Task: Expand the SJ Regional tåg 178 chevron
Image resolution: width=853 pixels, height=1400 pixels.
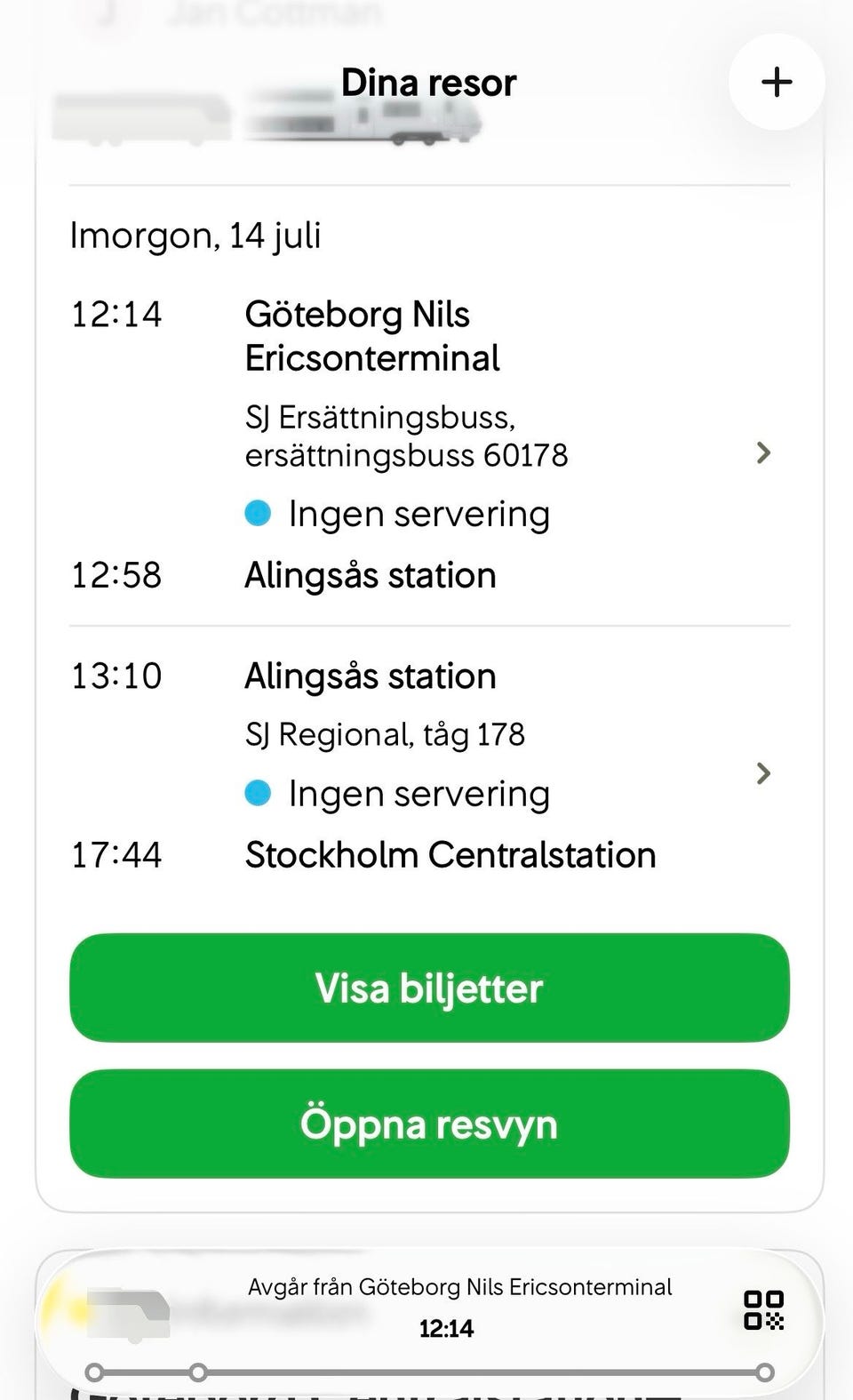Action: pyautogui.click(x=762, y=773)
